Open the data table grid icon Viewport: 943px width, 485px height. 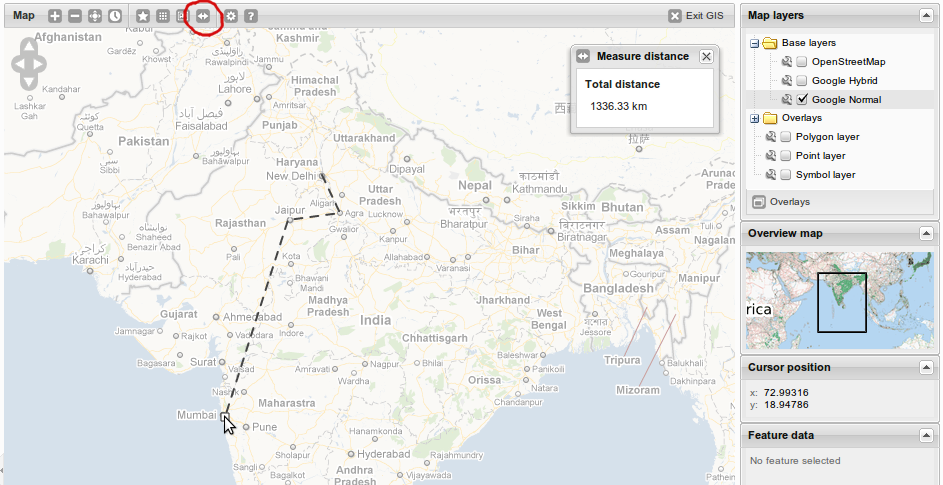[162, 16]
